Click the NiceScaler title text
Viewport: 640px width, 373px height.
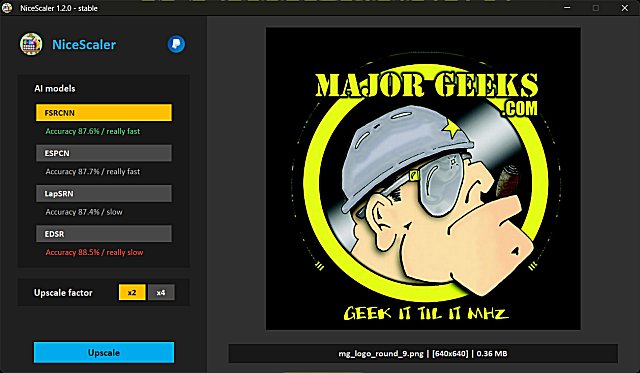coord(84,44)
